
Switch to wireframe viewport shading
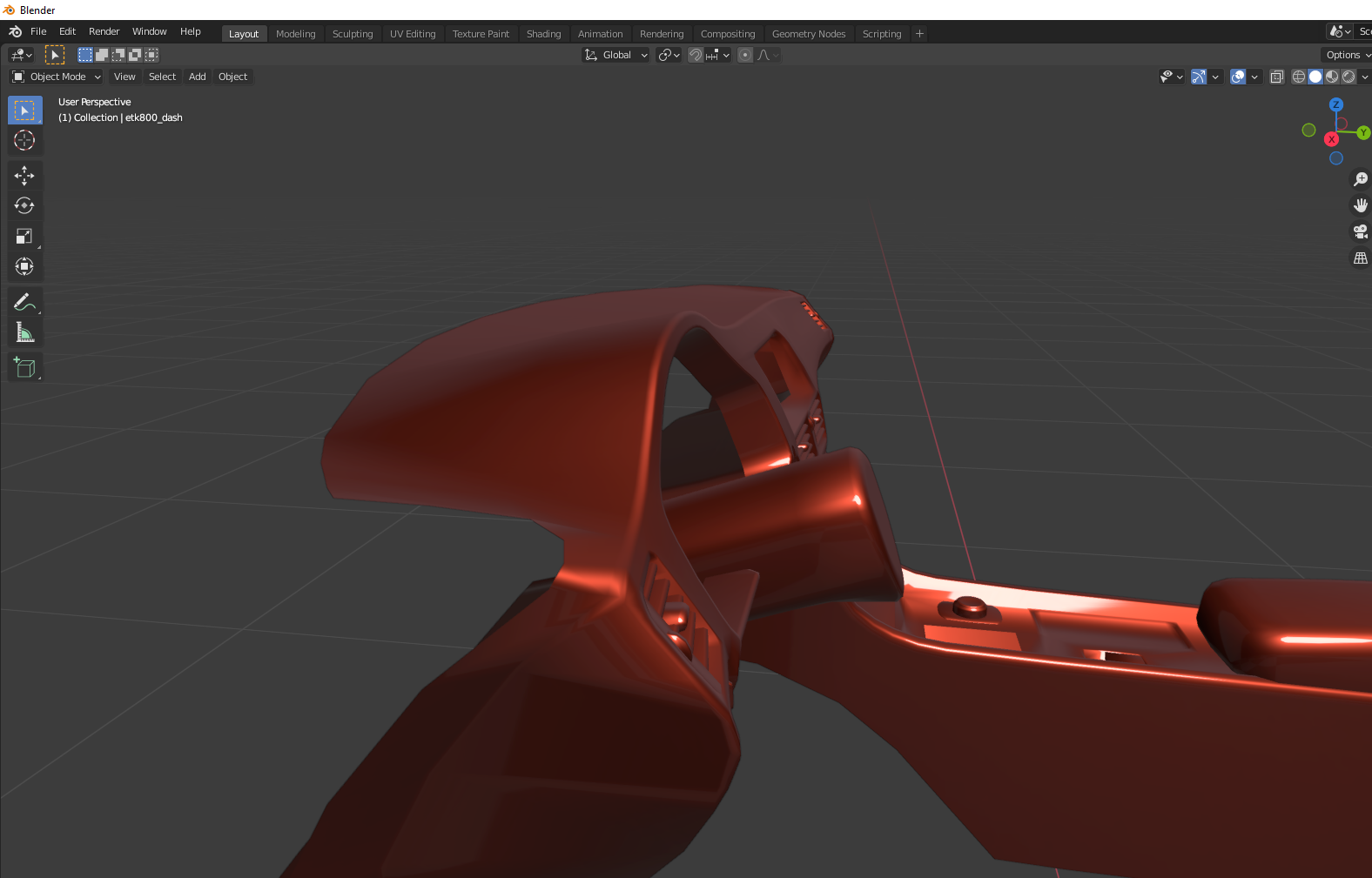pyautogui.click(x=1299, y=77)
